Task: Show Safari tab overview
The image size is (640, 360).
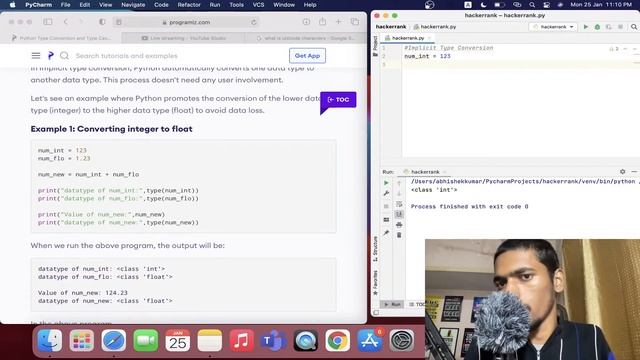Action: point(355,22)
